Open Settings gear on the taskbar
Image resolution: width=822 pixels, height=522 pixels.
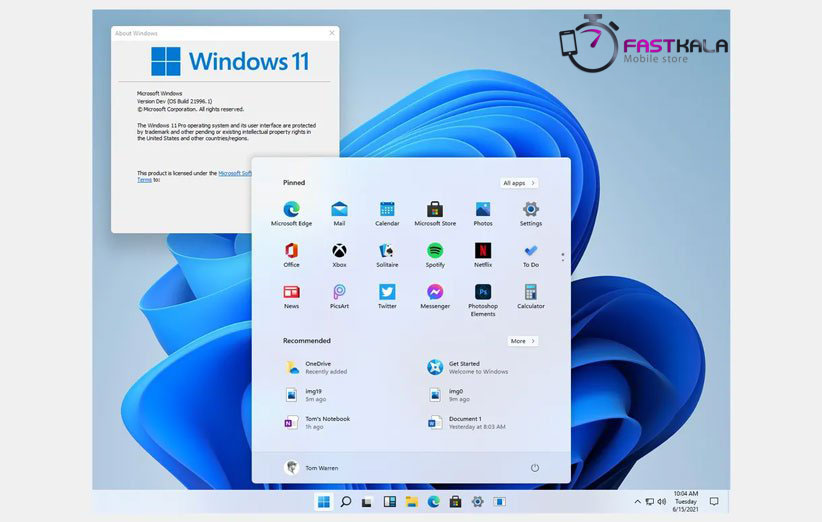click(478, 502)
